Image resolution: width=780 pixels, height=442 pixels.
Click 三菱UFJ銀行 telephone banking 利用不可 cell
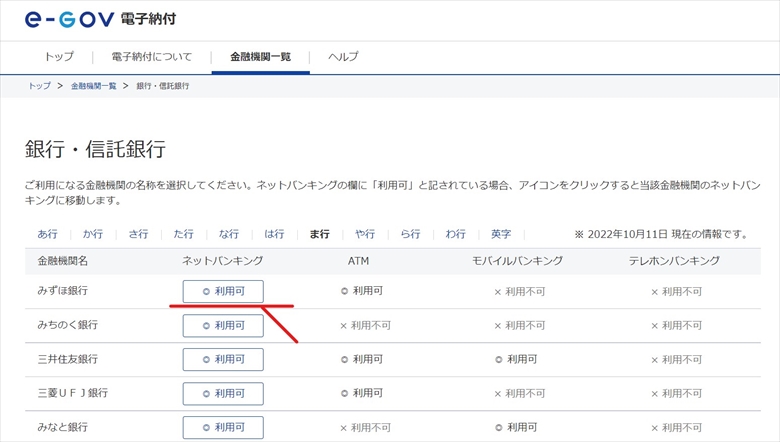[677, 394]
